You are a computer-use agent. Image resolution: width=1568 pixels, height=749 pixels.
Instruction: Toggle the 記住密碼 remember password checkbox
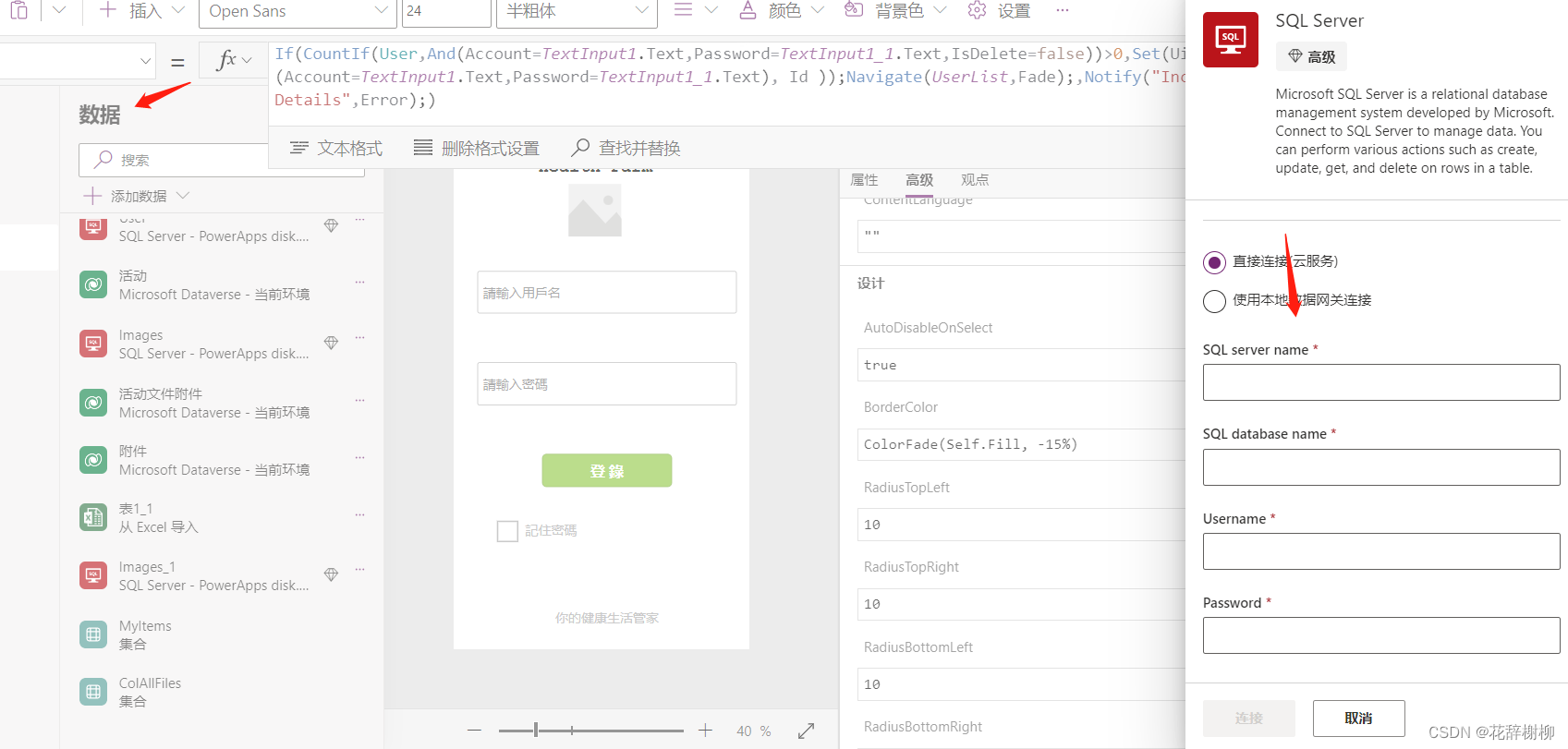(507, 531)
